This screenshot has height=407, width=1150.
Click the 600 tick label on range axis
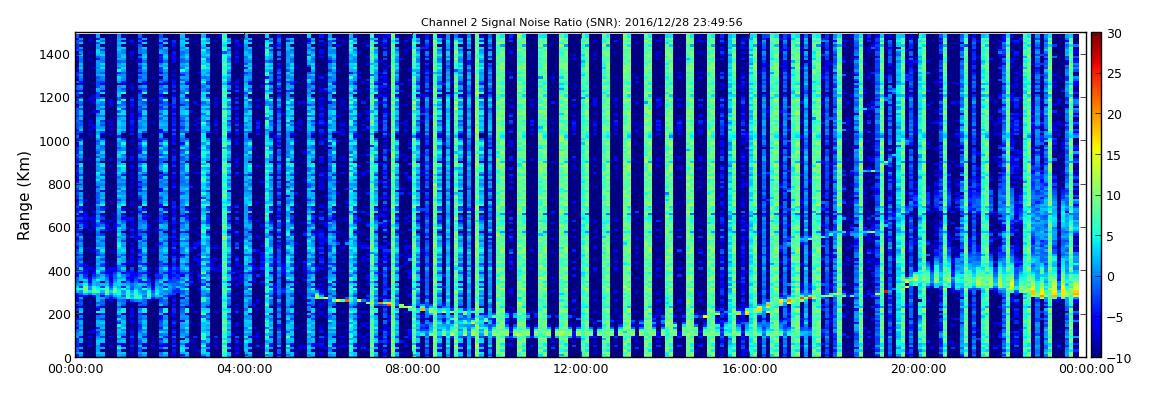pyautogui.click(x=60, y=227)
